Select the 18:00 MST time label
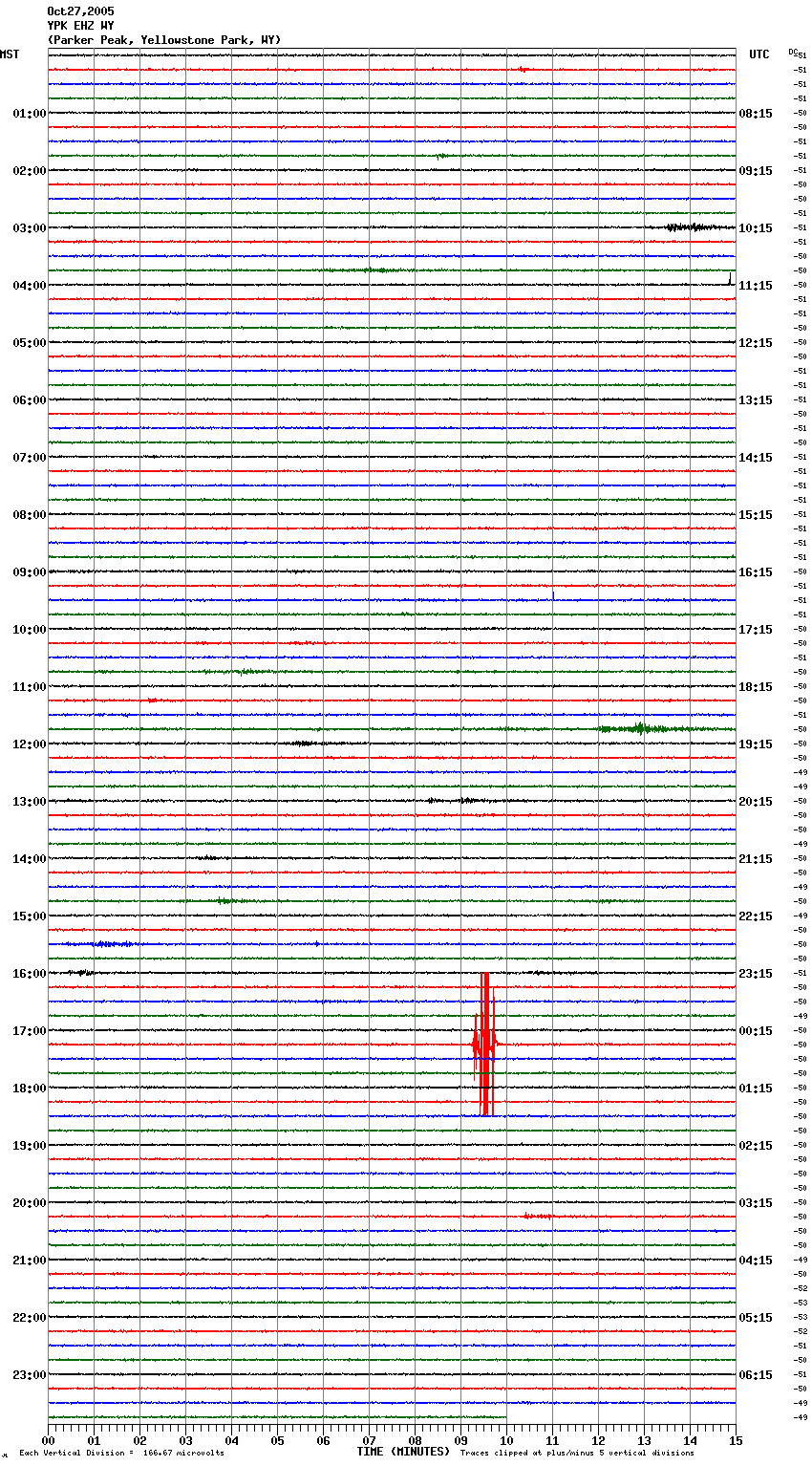Image resolution: width=812 pixels, height=1466 pixels. [x=30, y=1089]
